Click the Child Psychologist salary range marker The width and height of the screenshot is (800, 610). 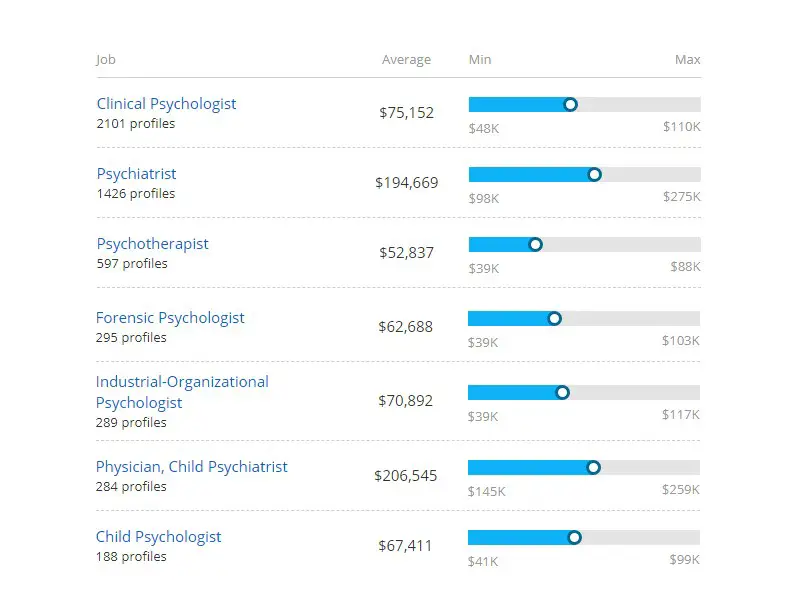574,537
